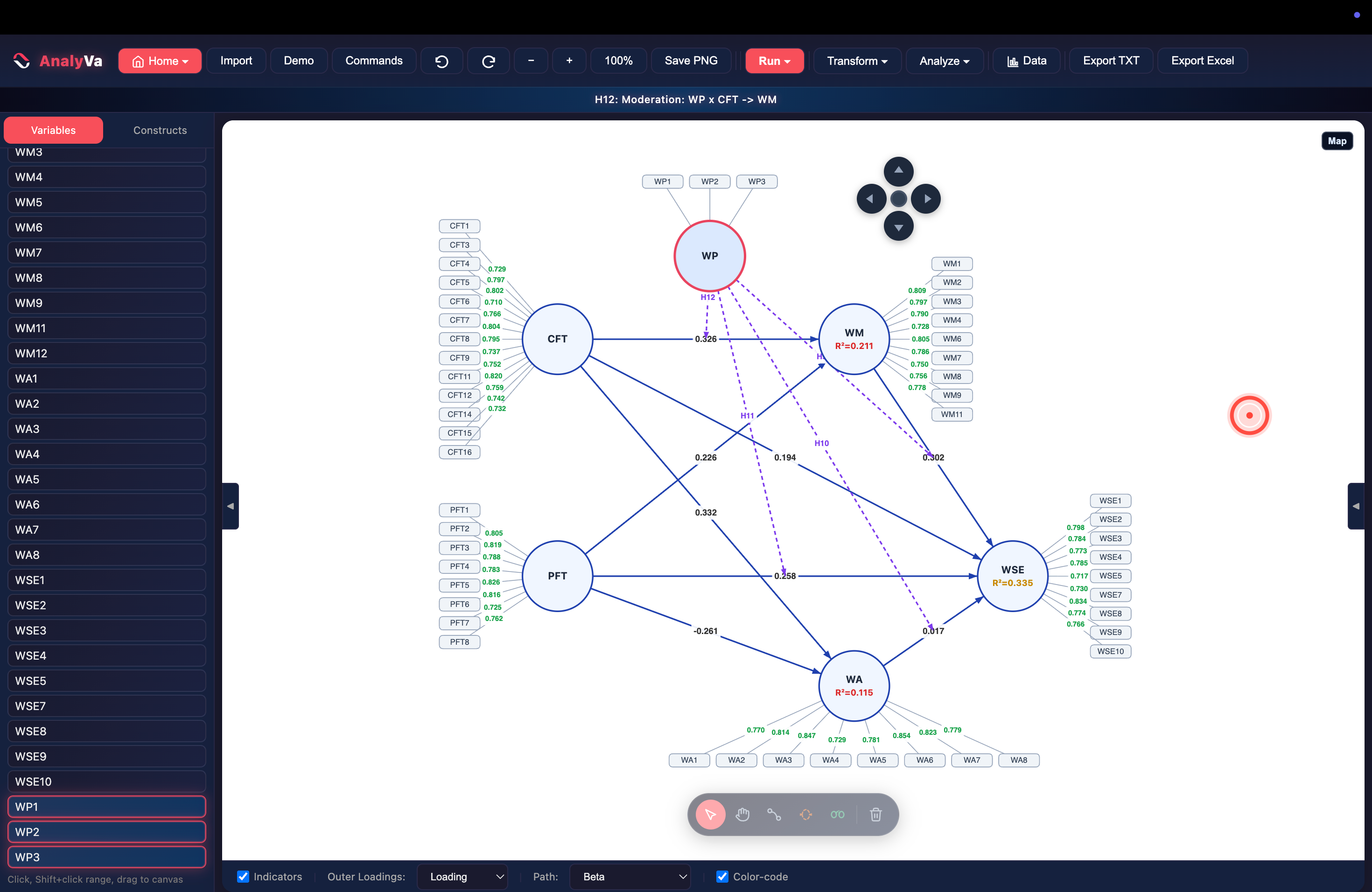Toggle the Color-code checkbox
The height and width of the screenshot is (892, 1372).
click(x=722, y=877)
